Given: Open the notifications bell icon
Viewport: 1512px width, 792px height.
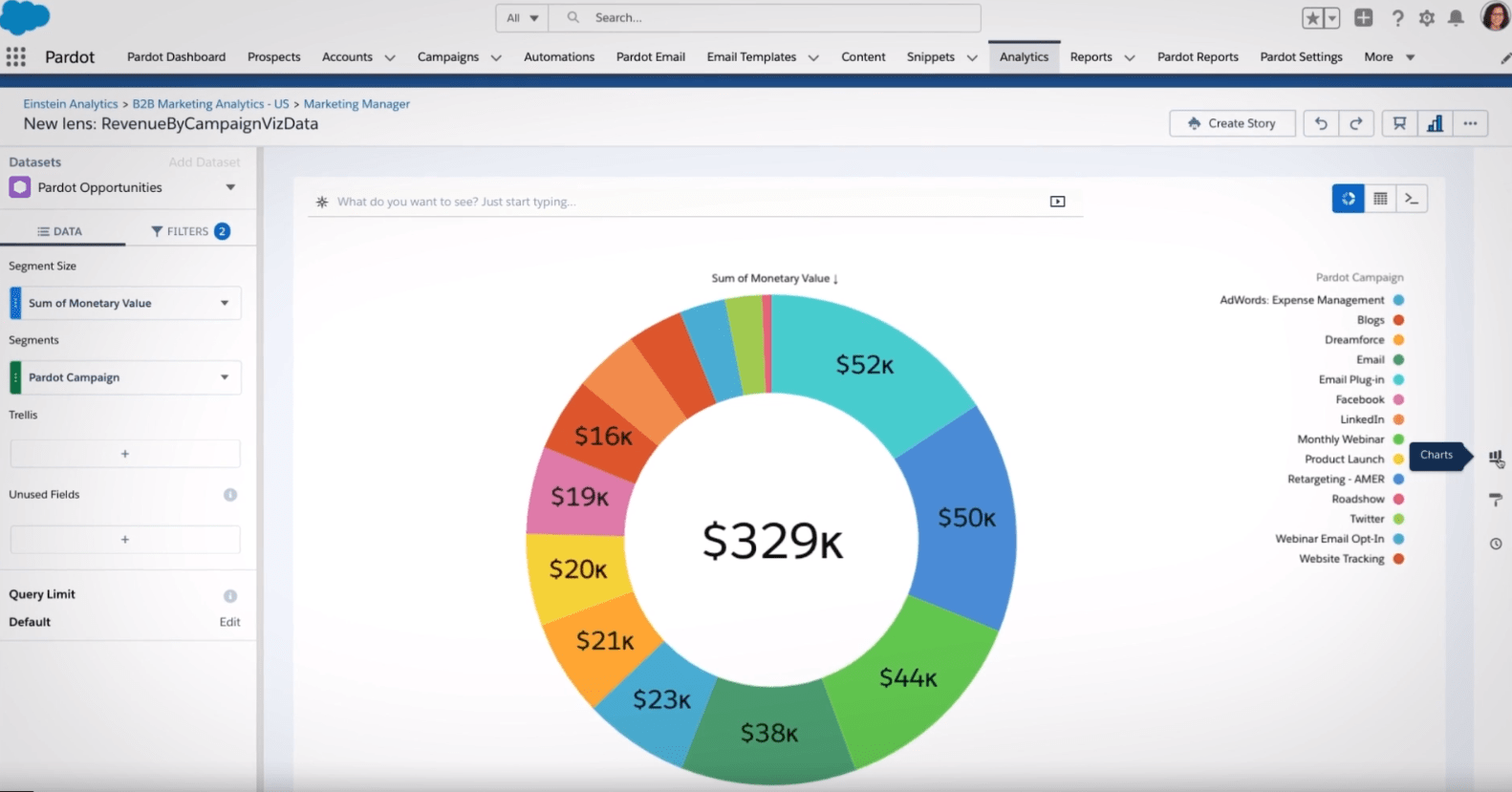Looking at the screenshot, I should 1456,18.
